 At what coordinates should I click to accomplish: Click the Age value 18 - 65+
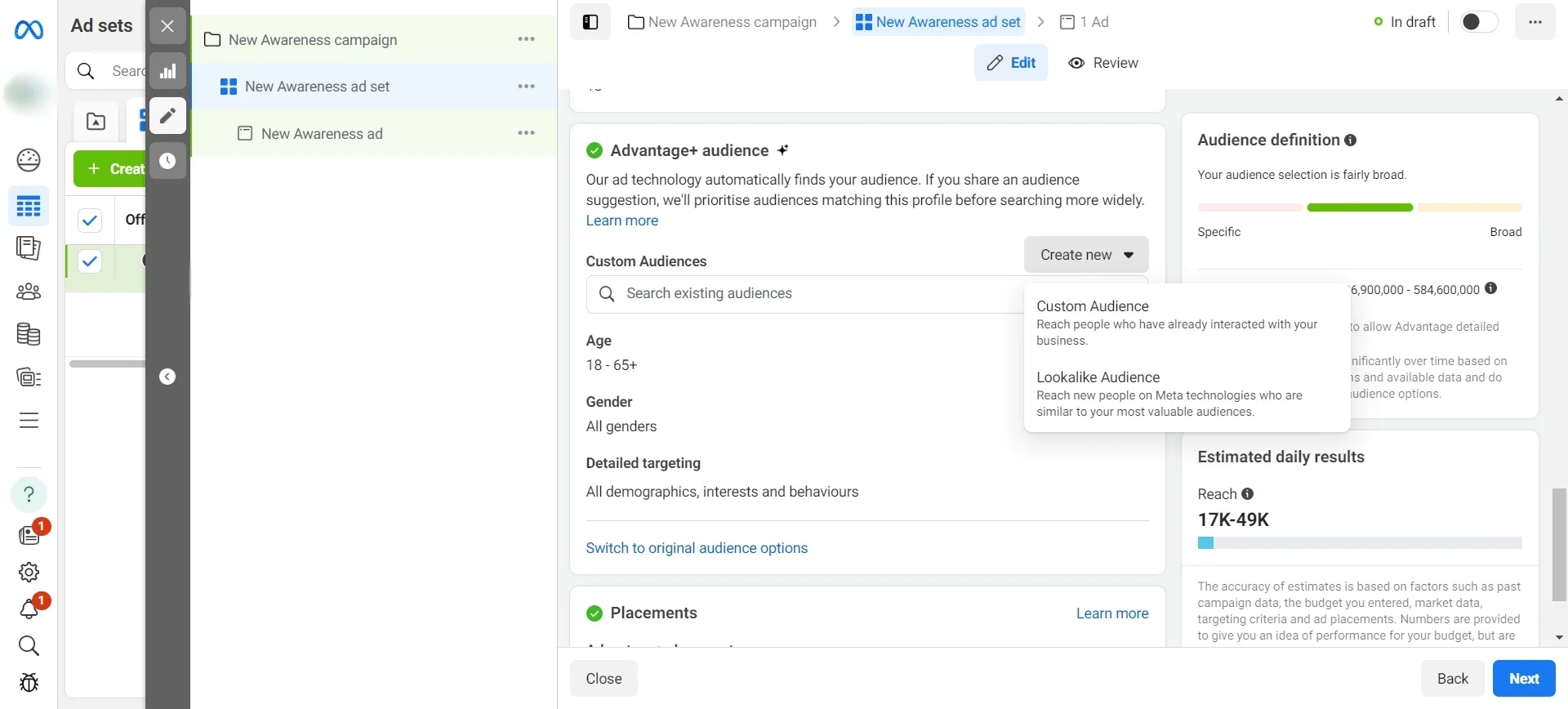click(x=611, y=365)
